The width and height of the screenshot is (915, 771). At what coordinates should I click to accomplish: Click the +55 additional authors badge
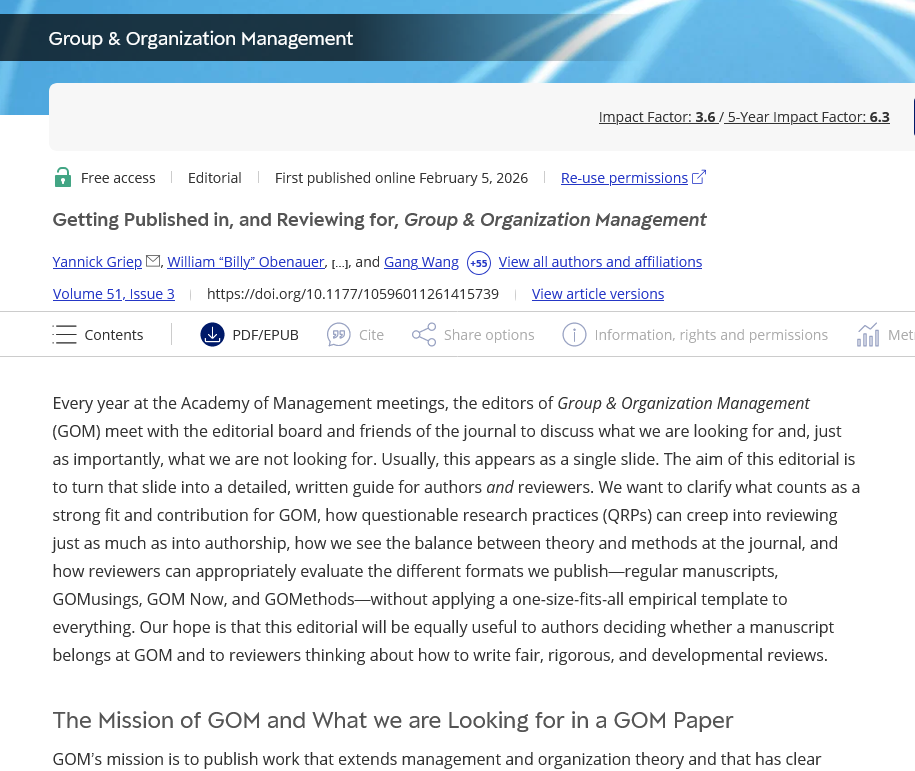click(x=479, y=263)
